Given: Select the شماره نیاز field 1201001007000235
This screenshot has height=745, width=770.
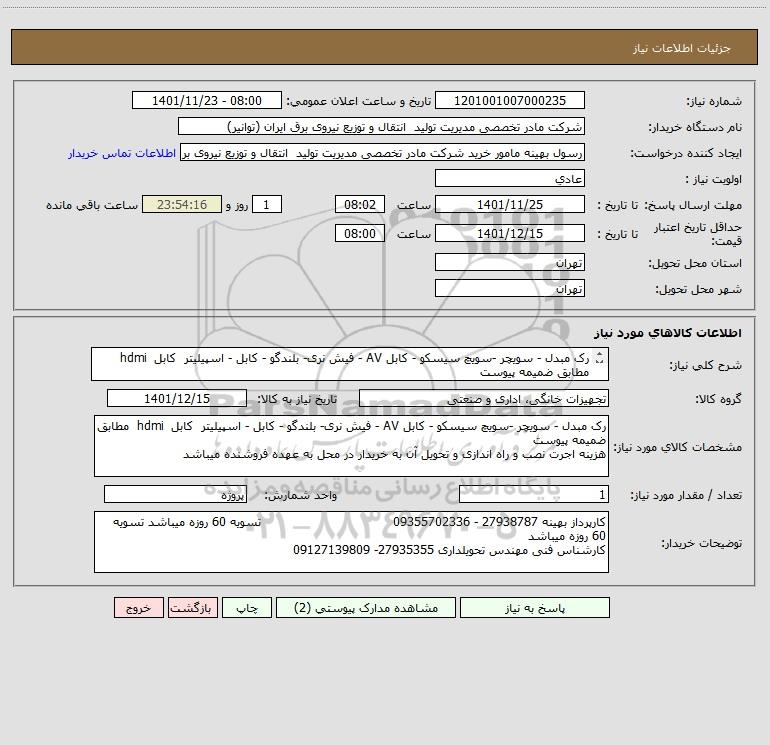Looking at the screenshot, I should click(x=510, y=101).
